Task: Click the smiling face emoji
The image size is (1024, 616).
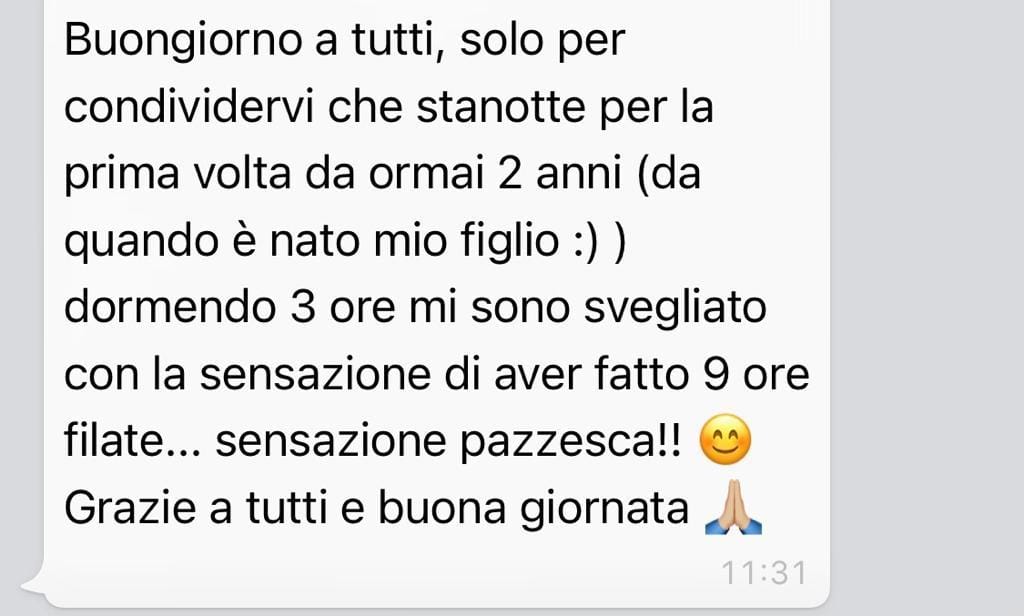Action: 725,440
